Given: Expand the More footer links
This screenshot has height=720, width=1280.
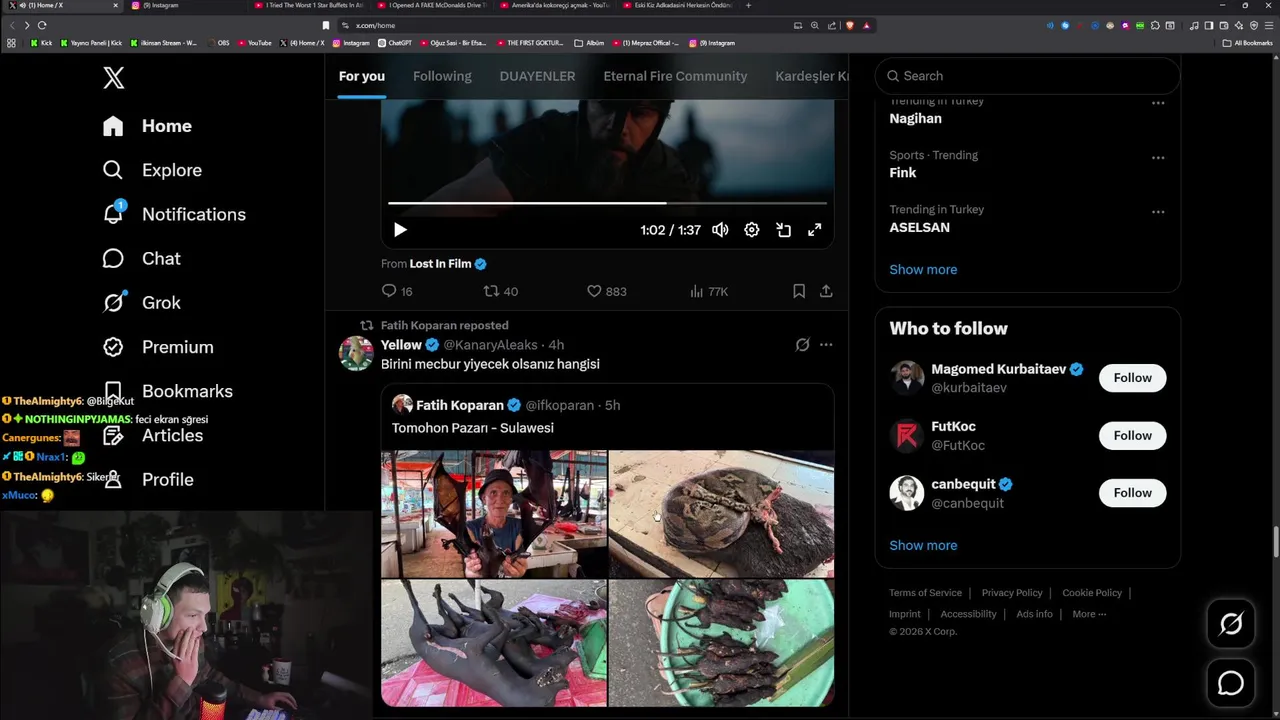Looking at the screenshot, I should pos(1089,614).
